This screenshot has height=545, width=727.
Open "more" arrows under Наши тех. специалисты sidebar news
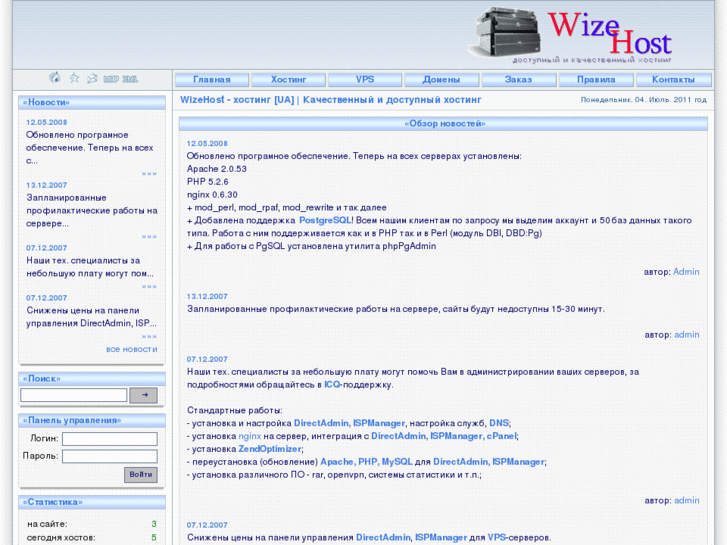pos(149,287)
